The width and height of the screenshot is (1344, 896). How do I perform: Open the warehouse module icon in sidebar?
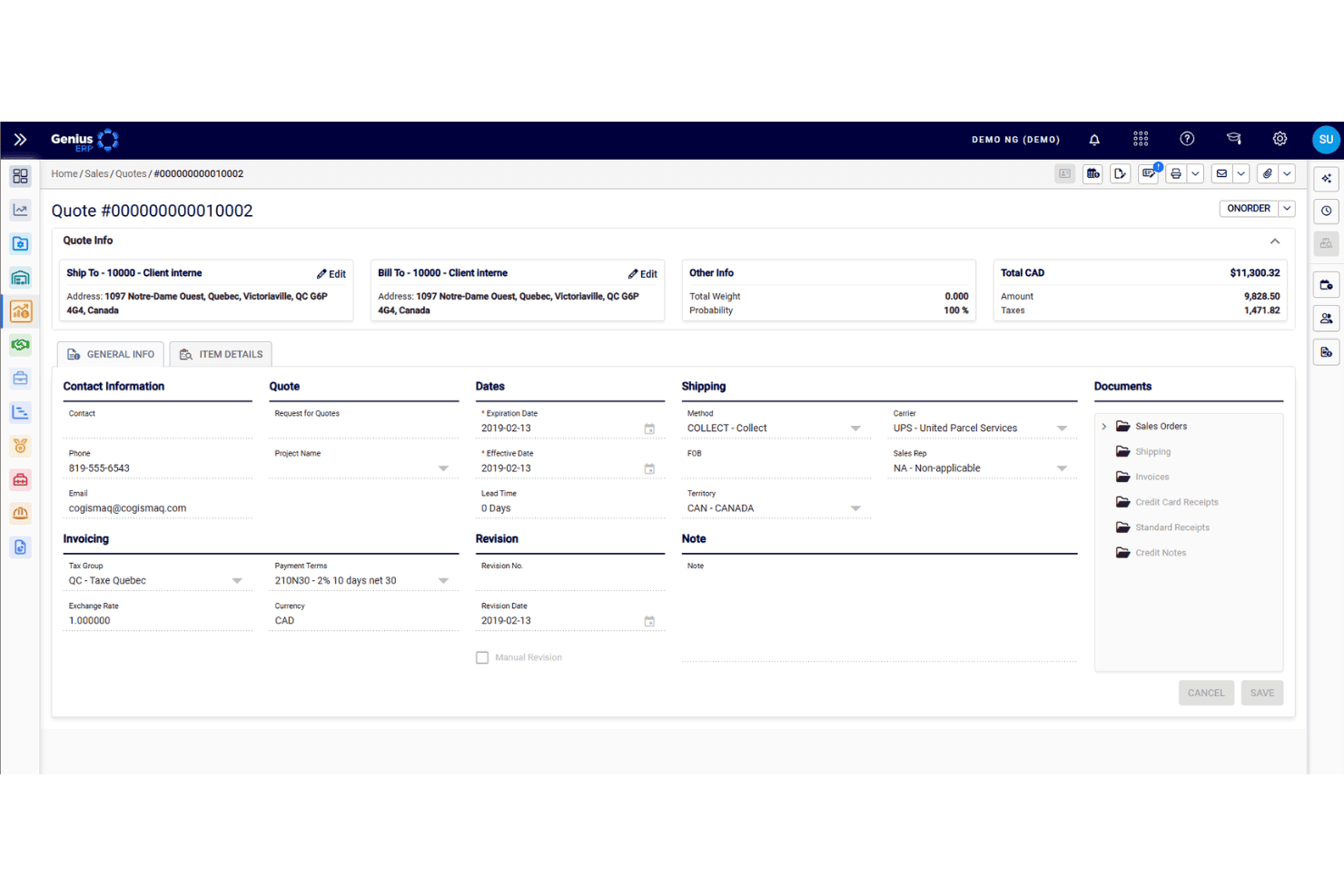20,278
